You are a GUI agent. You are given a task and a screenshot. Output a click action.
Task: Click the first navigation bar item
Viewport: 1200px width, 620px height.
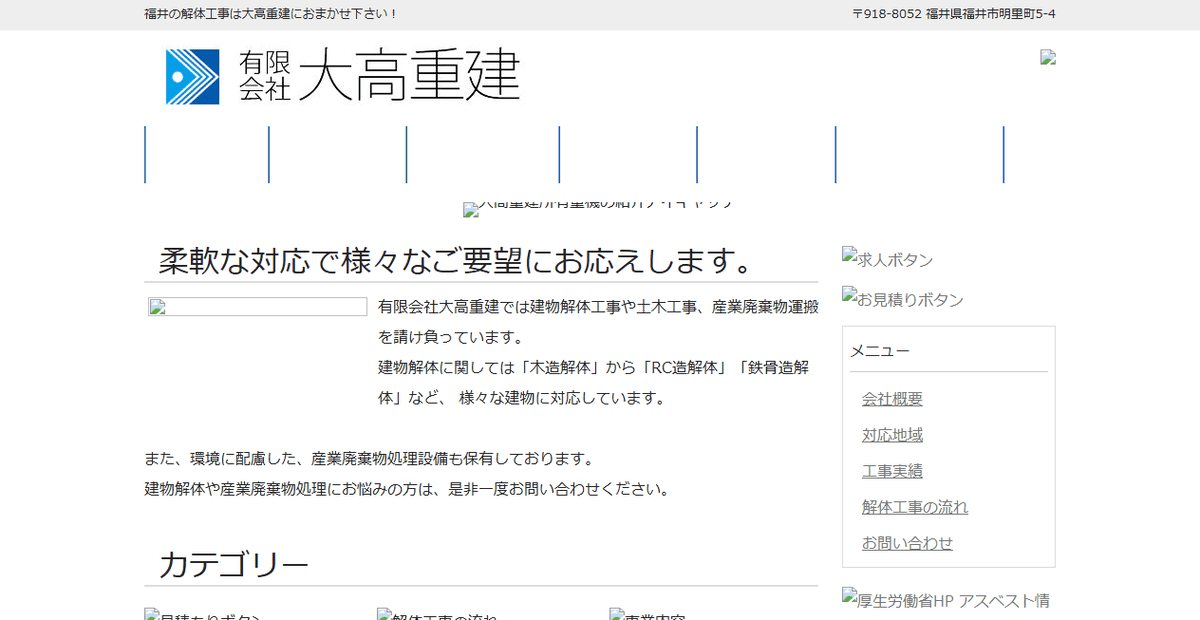point(208,154)
